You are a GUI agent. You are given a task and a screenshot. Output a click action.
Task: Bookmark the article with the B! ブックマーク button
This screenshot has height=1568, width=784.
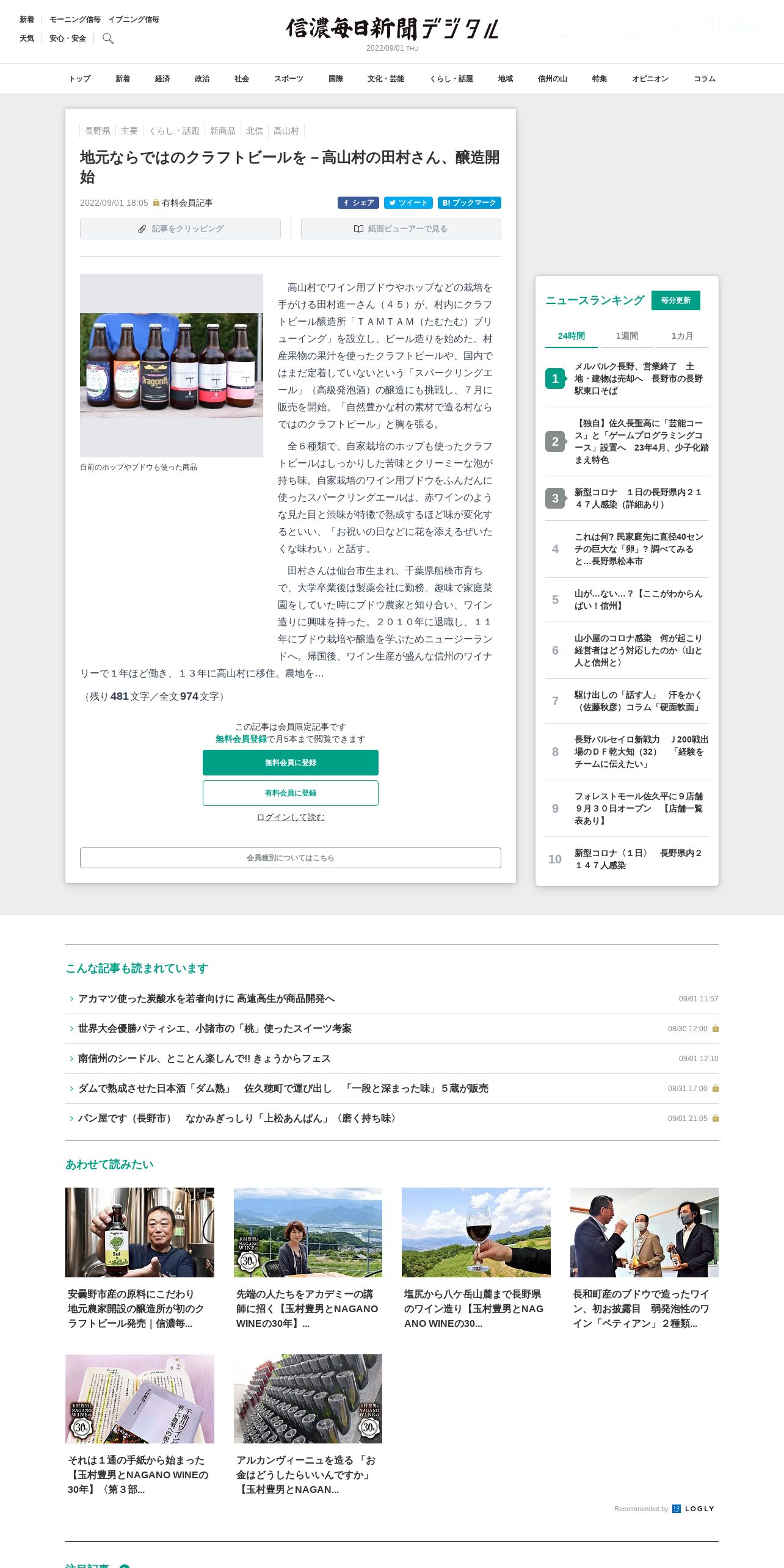(x=470, y=203)
